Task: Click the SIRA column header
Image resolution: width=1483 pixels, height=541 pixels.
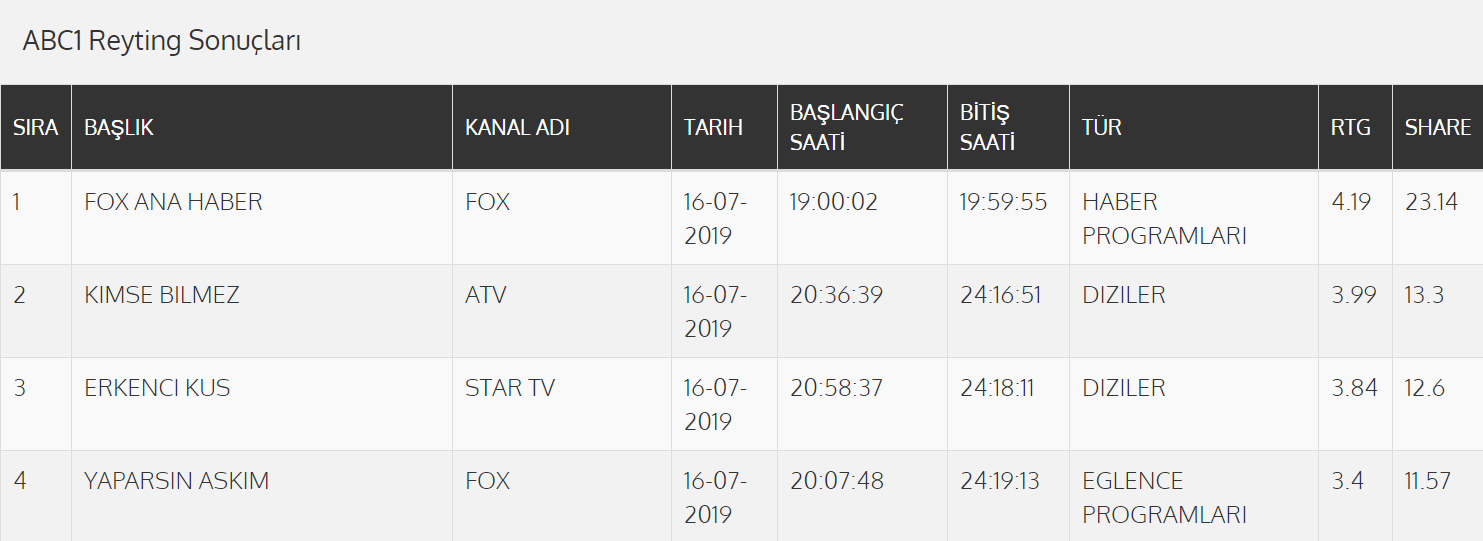Action: 35,128
